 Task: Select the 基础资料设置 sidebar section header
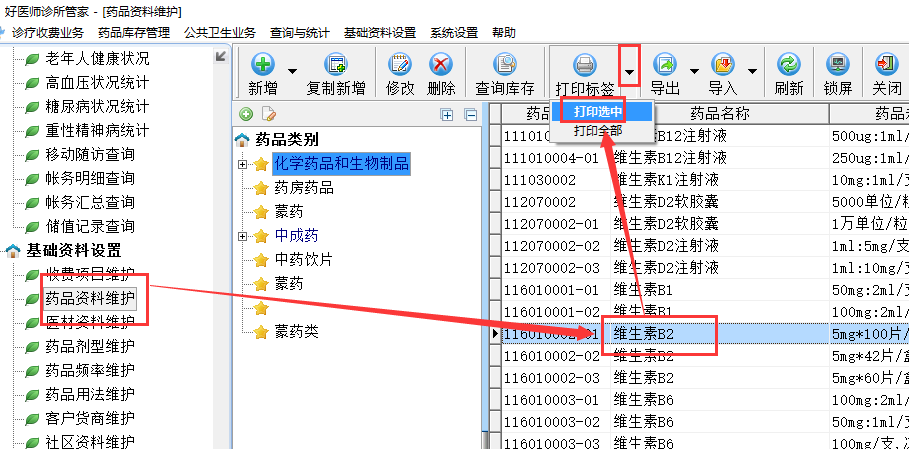[74, 250]
